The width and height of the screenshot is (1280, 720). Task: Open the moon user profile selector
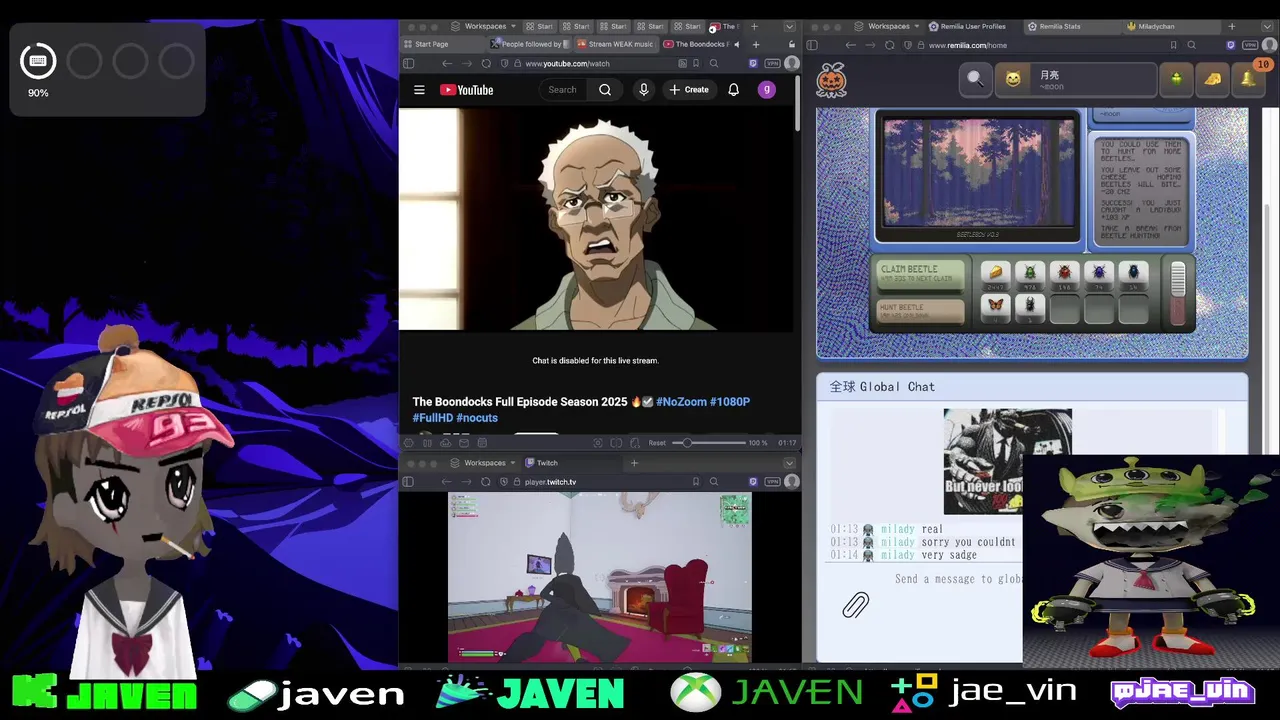(1076, 79)
